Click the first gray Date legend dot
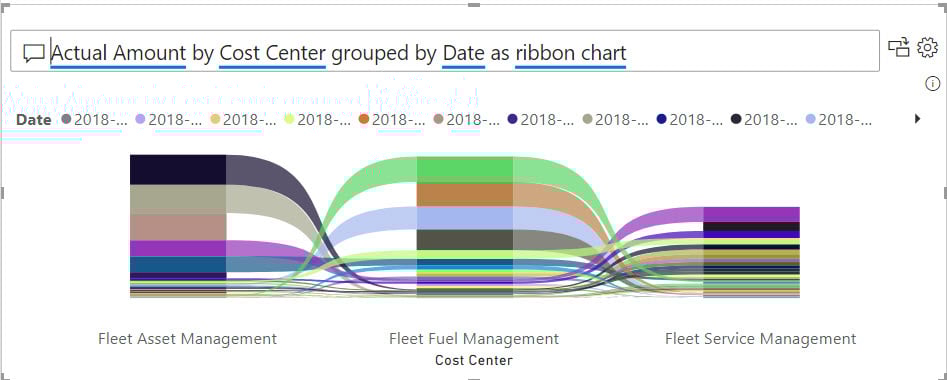The width and height of the screenshot is (947, 380). (66, 120)
